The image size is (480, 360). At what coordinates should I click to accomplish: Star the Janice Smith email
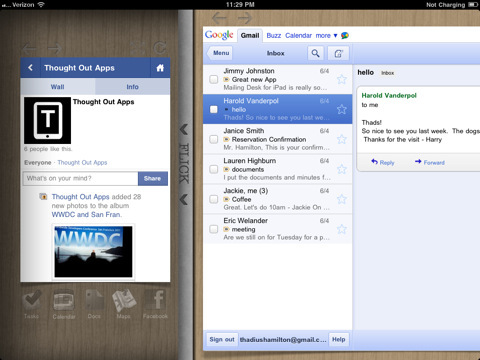[342, 139]
